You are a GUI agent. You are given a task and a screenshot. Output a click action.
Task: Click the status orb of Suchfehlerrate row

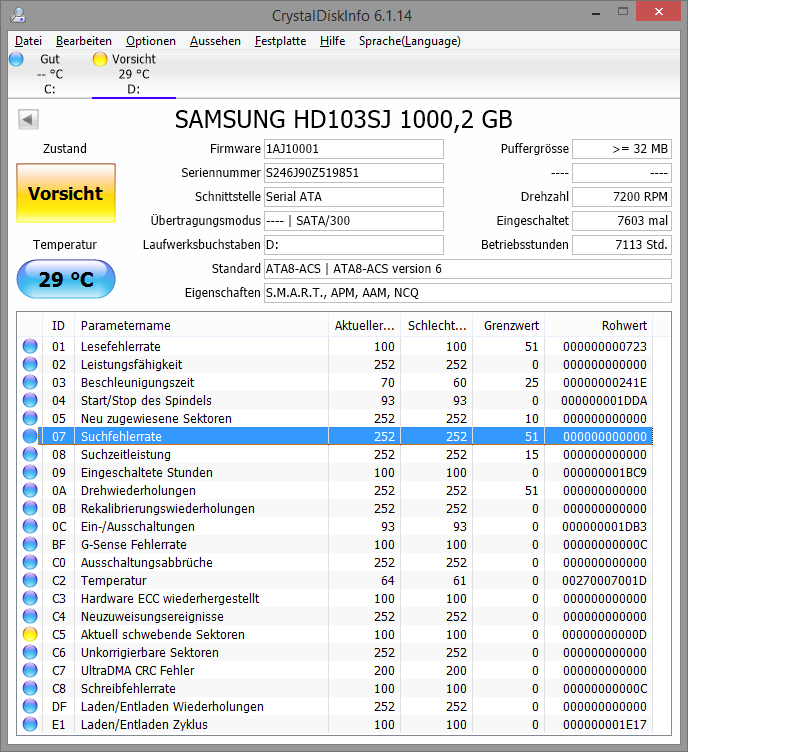pos(30,436)
